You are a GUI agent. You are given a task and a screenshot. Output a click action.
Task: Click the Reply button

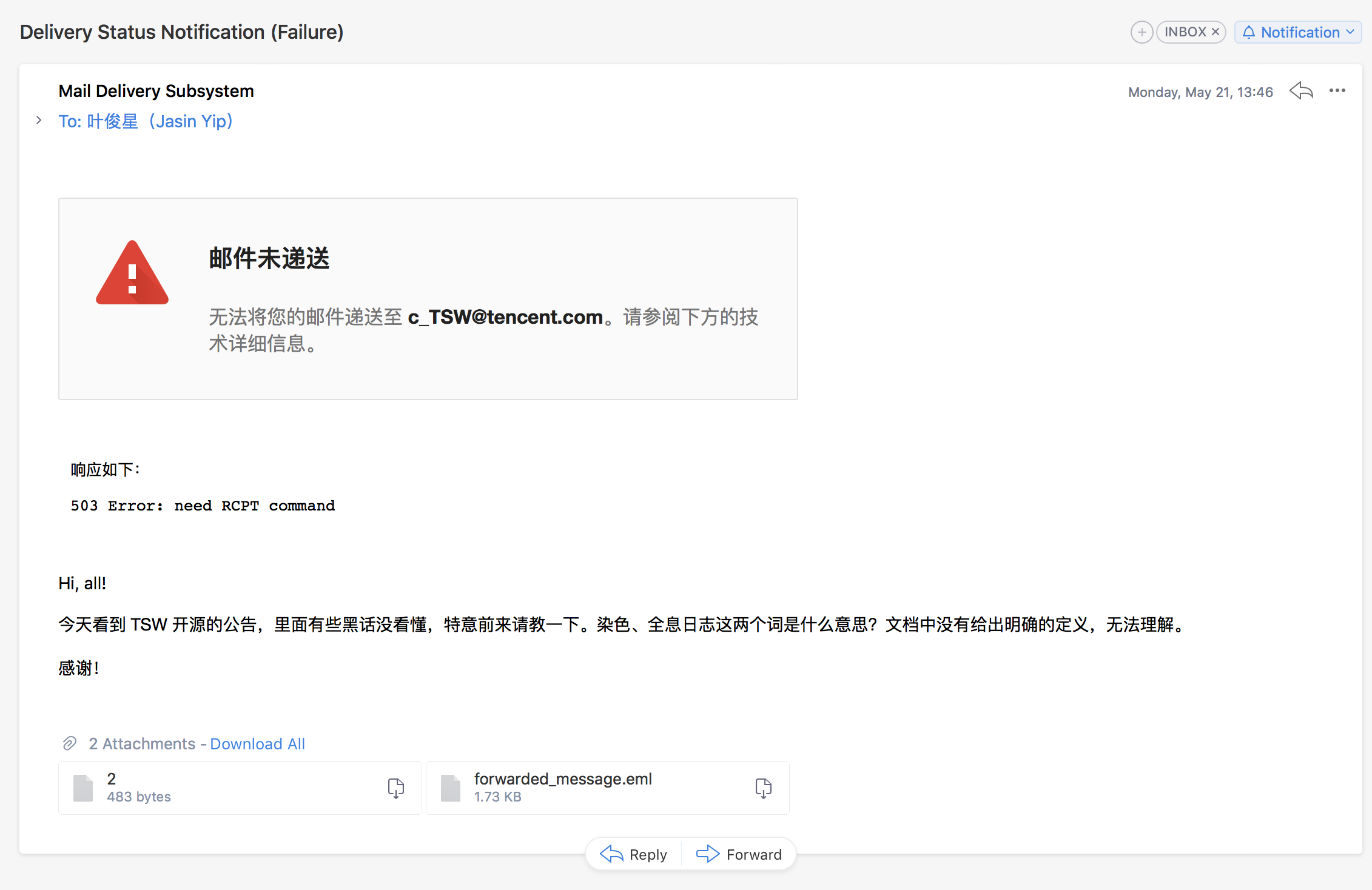coord(634,854)
